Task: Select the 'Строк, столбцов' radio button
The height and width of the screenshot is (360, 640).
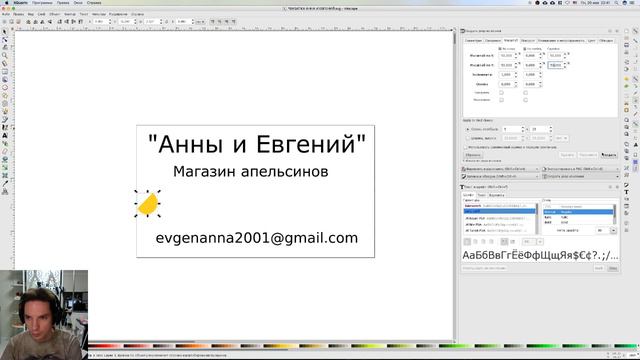Action: [x=468, y=129]
